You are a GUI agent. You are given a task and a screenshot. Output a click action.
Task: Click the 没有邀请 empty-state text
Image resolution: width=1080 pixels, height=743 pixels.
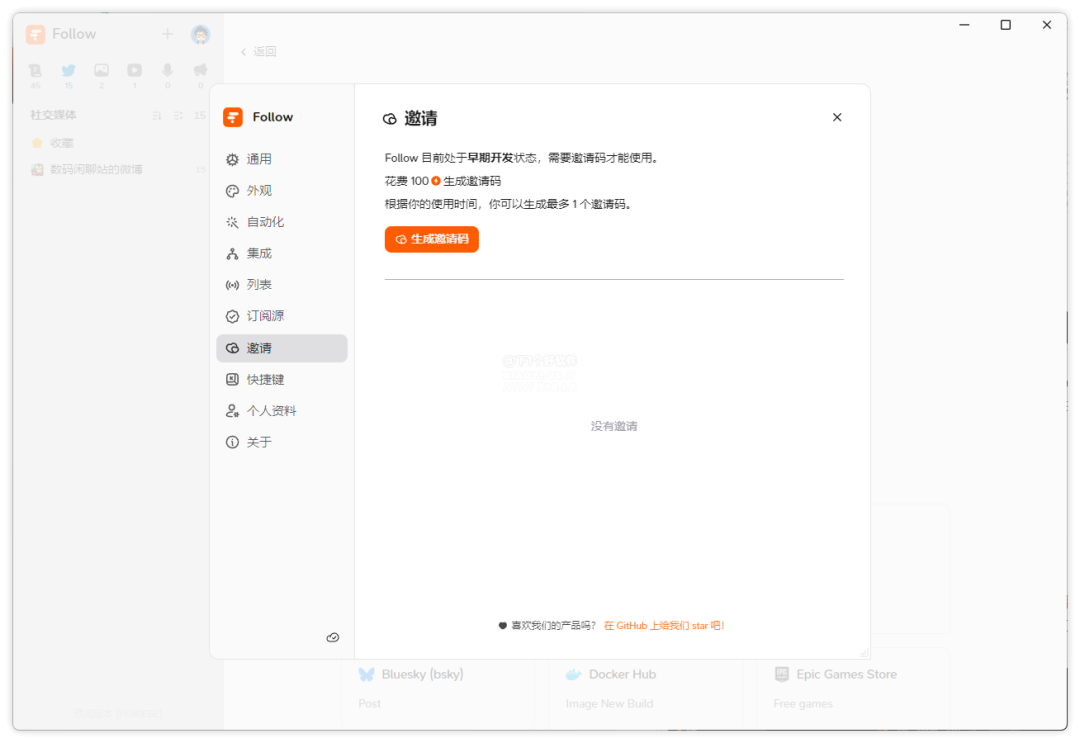pyautogui.click(x=614, y=426)
